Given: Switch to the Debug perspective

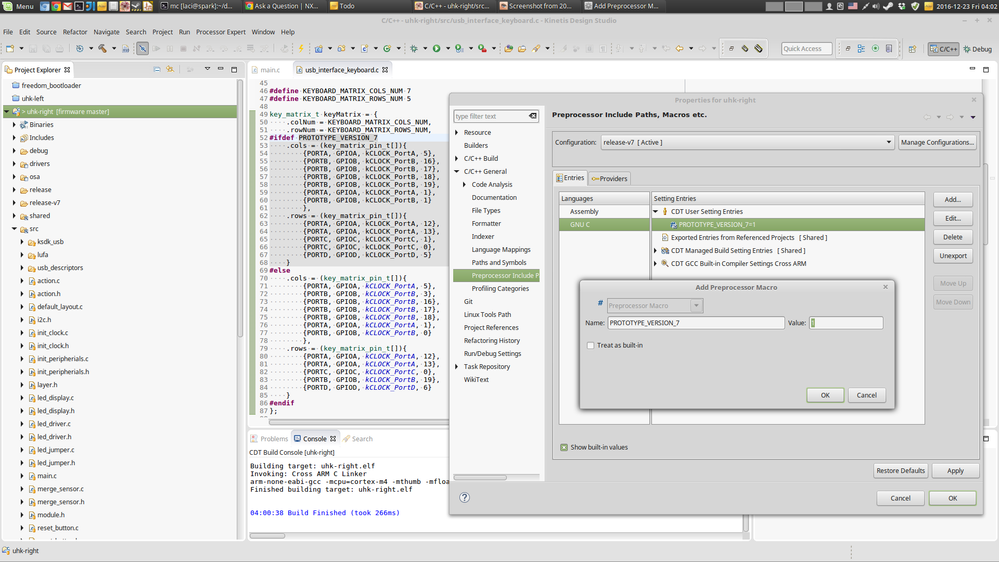Looking at the screenshot, I should coord(977,48).
